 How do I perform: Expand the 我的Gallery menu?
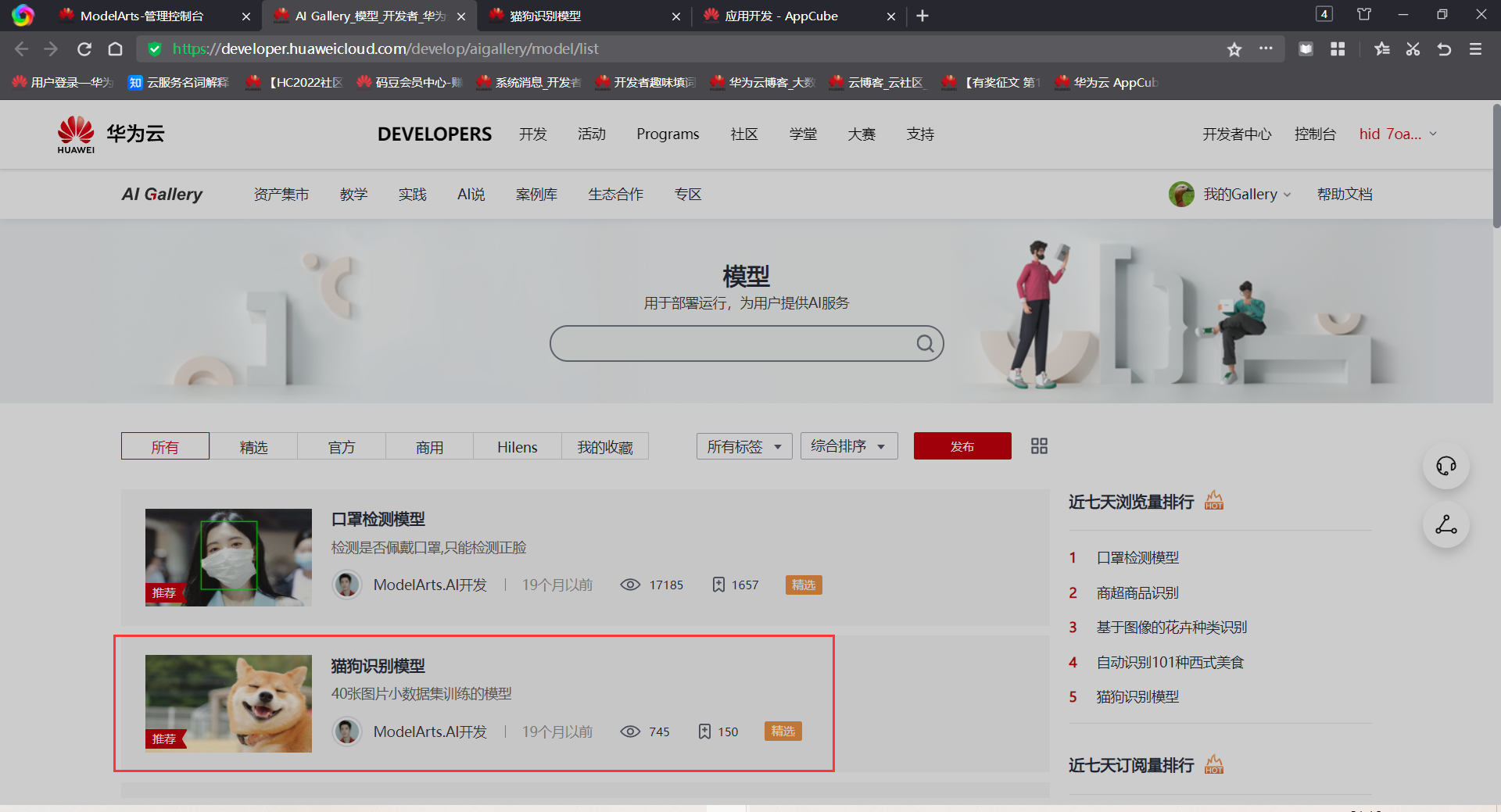tap(1247, 194)
